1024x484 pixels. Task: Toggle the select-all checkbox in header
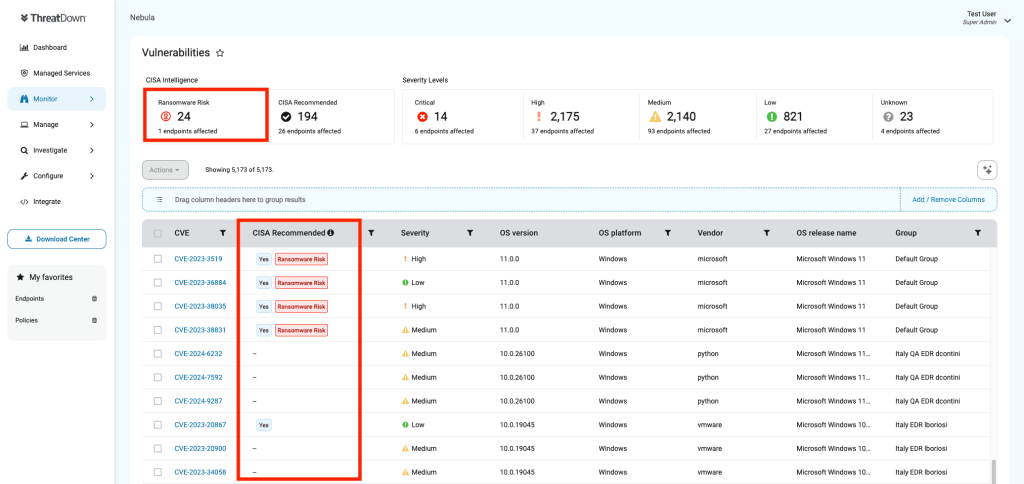[157, 233]
